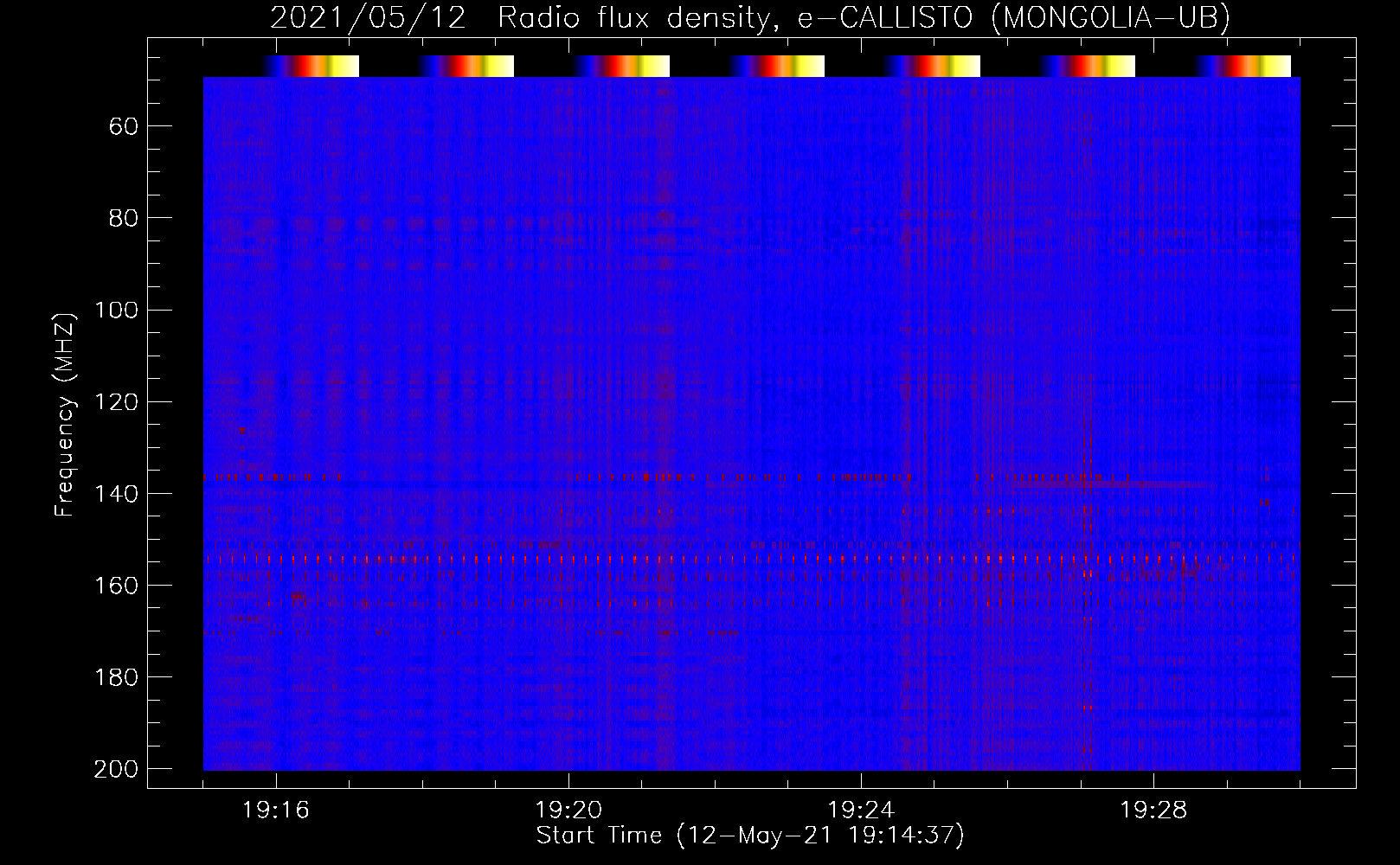The height and width of the screenshot is (865, 1400).
Task: Click the '19:16' time tick label
Action: click(x=276, y=811)
